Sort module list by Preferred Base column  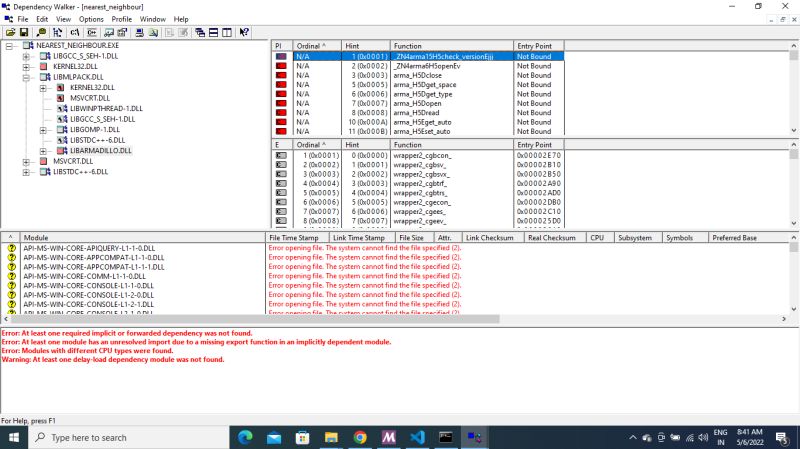(747, 238)
